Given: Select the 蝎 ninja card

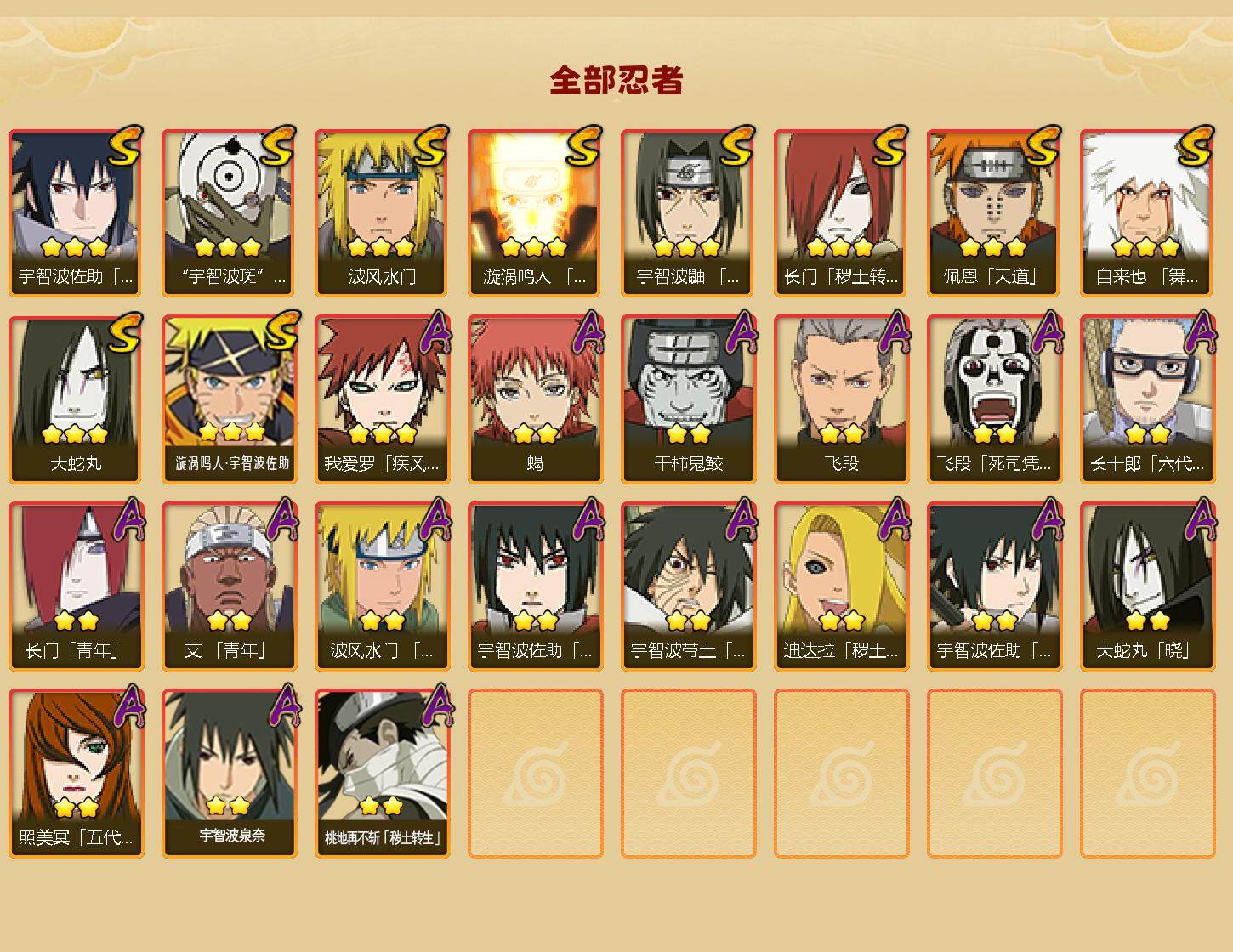Looking at the screenshot, I should (x=535, y=399).
